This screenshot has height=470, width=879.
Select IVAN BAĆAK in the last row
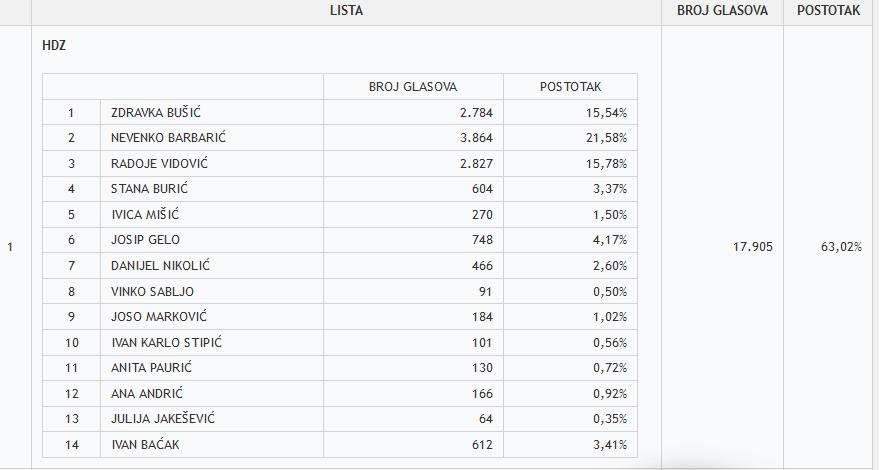[145, 445]
